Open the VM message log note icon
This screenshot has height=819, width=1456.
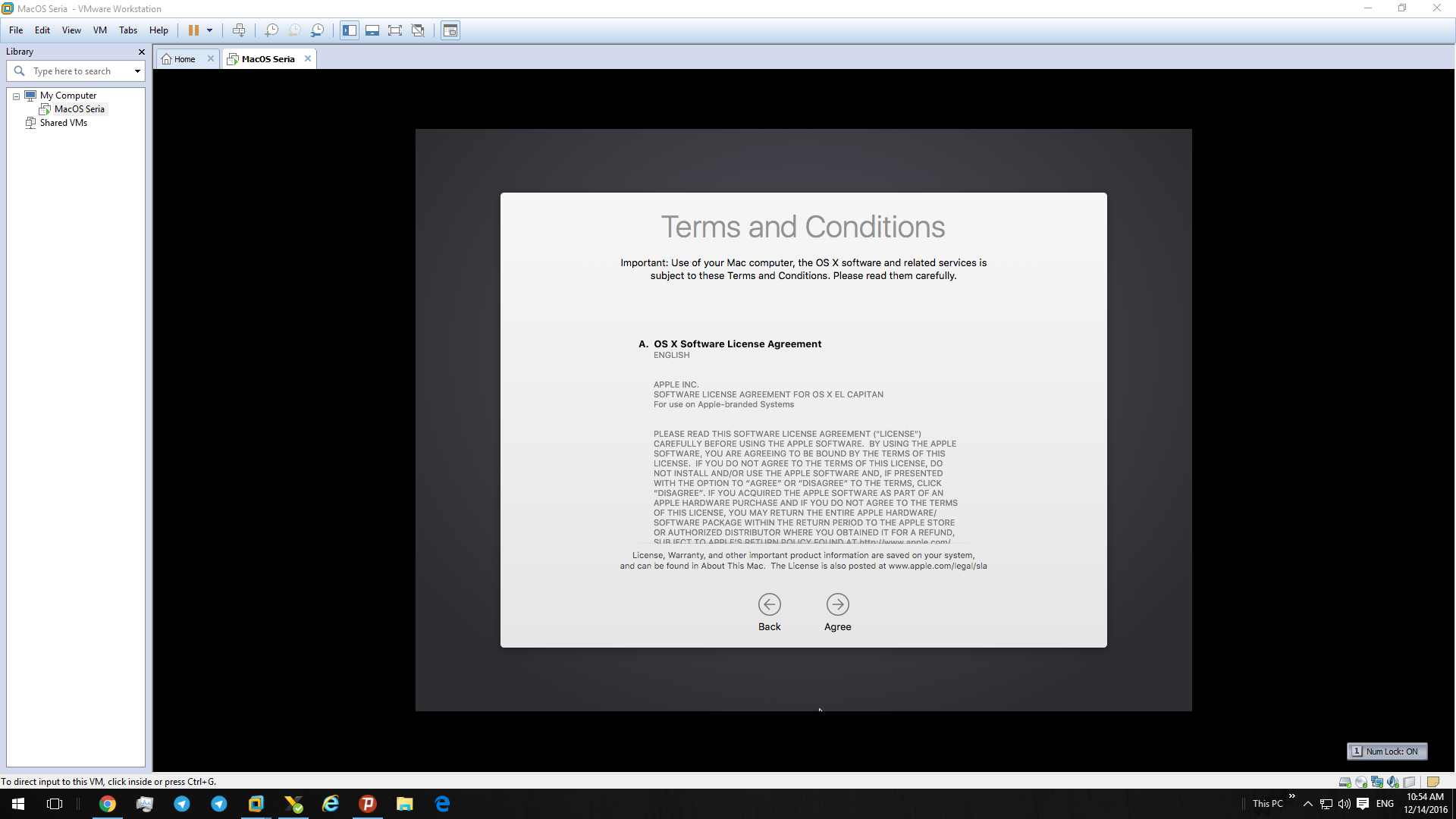click(1433, 782)
